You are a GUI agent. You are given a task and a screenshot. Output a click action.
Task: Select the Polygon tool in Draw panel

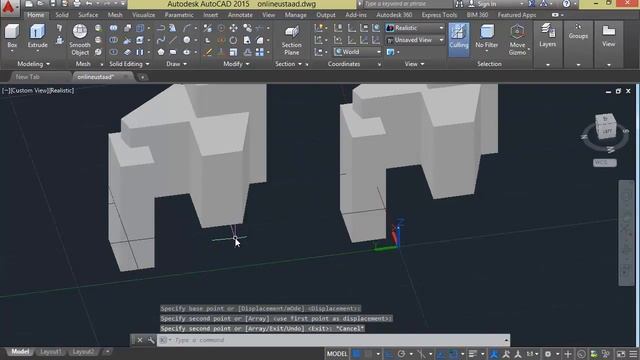161,52
